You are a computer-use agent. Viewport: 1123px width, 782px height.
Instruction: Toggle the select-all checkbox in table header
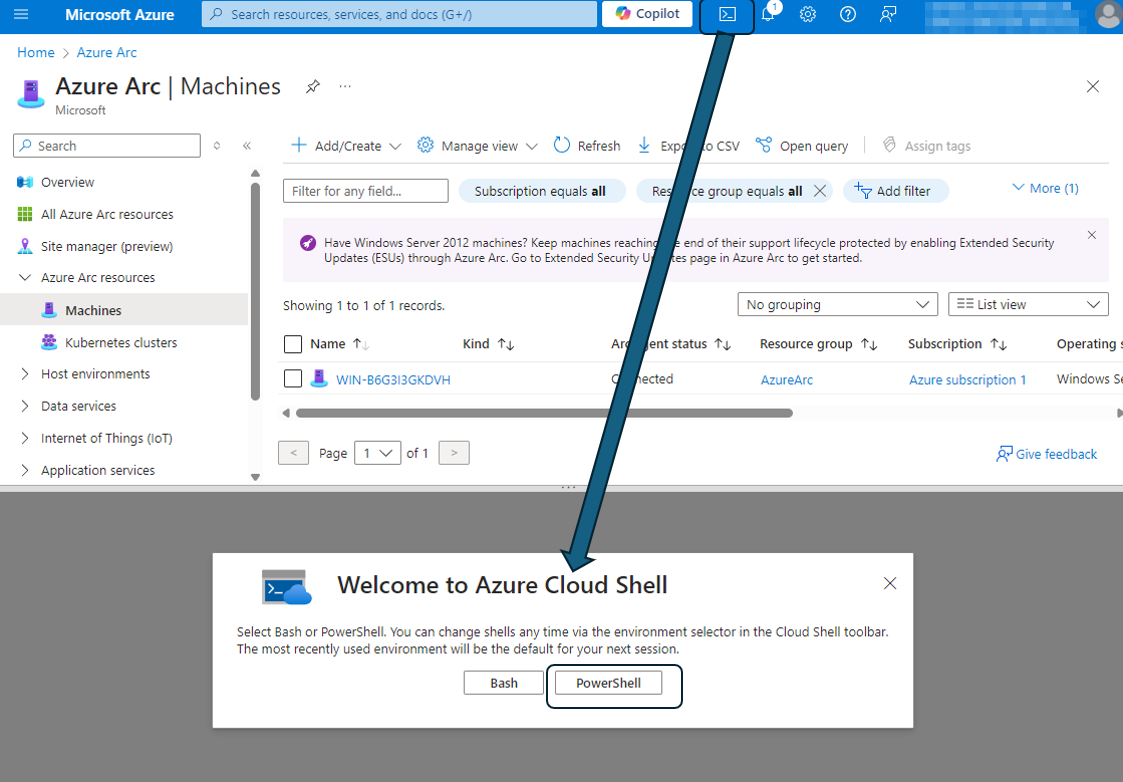tap(292, 343)
